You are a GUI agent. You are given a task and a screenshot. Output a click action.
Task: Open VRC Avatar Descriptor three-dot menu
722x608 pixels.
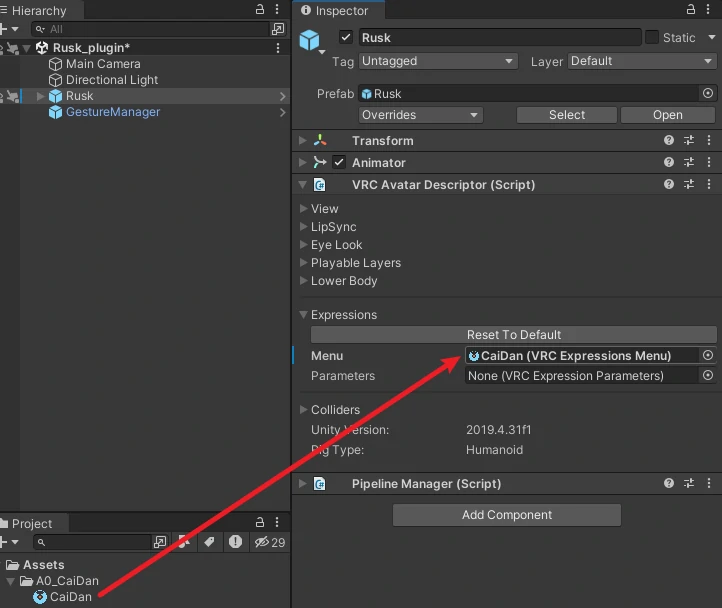(x=708, y=185)
